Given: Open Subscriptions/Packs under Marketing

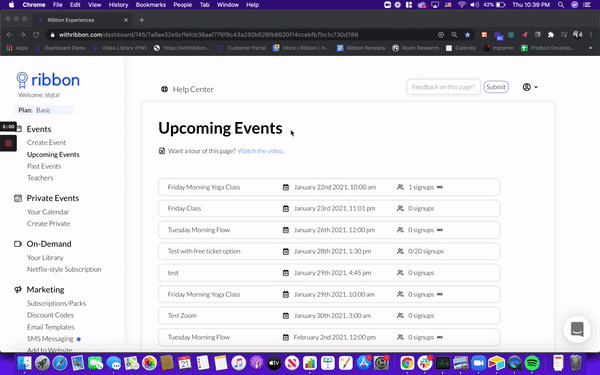Looking at the screenshot, I should [x=57, y=303].
